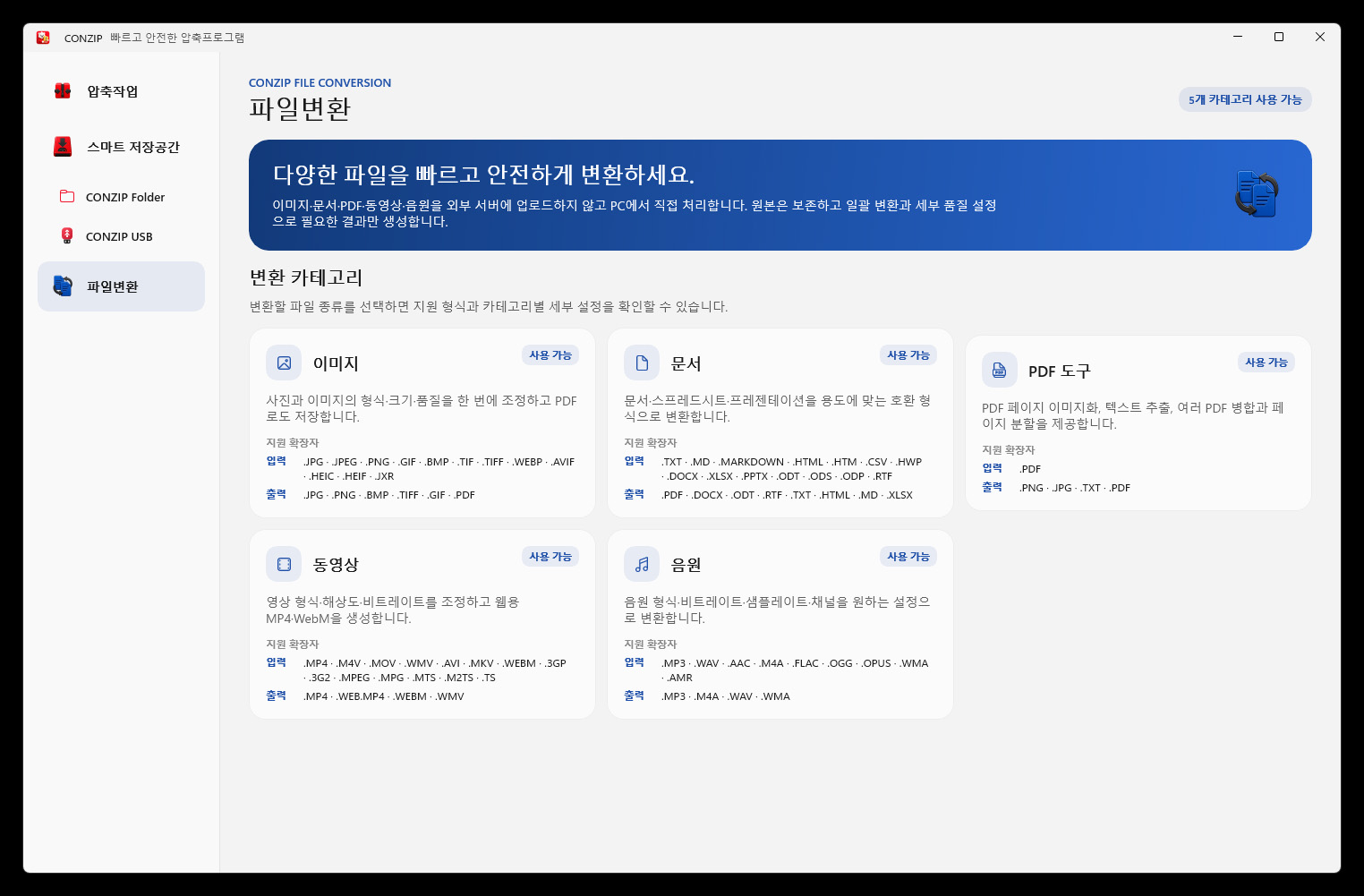This screenshot has width=1364, height=896.
Task: Click the PDF 도구 description about PDF 페이지 이미지화
Action: coord(1133,415)
